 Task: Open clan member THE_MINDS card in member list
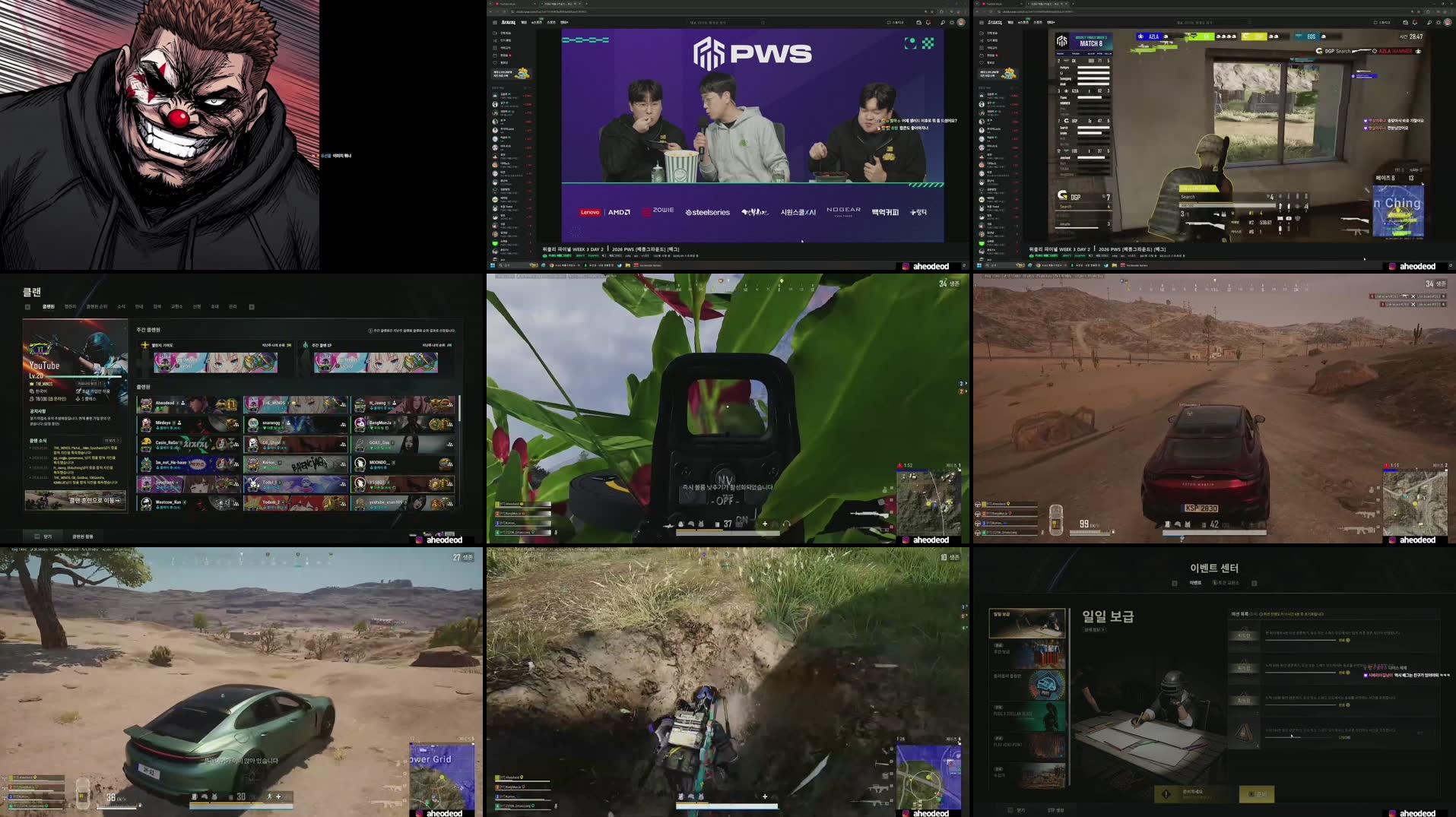pyautogui.click(x=296, y=404)
